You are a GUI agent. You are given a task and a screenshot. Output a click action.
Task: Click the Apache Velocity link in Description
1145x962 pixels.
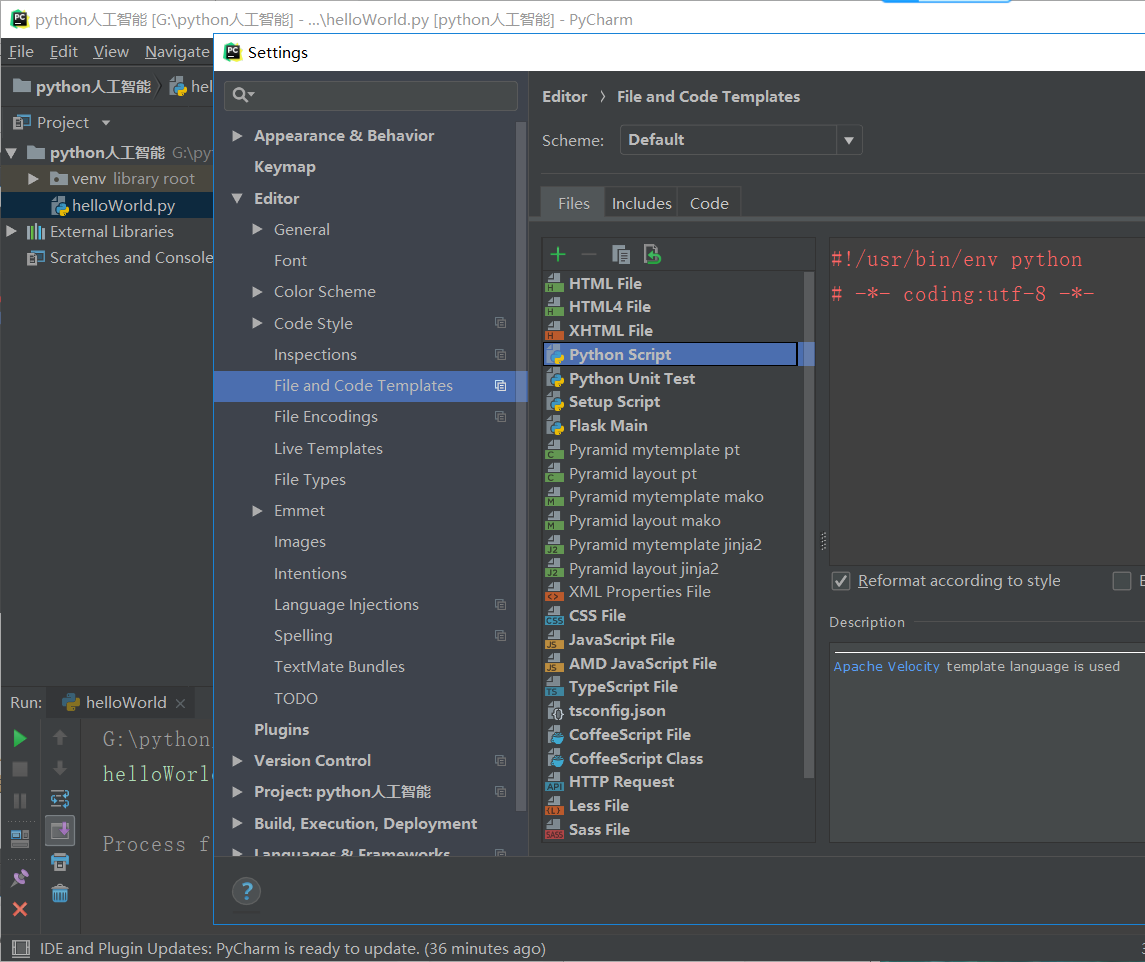[x=886, y=666]
